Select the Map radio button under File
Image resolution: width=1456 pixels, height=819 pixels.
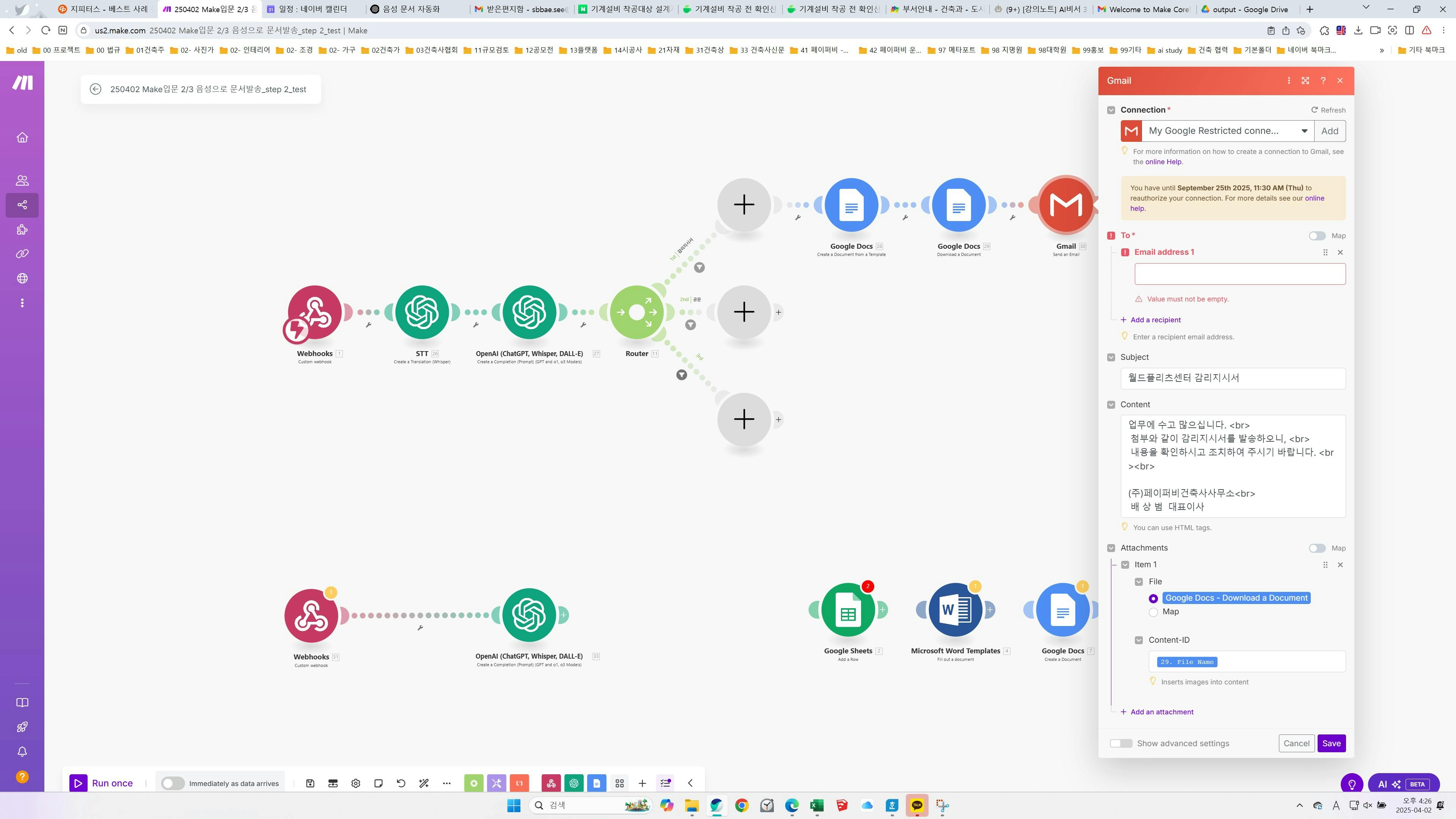[x=1153, y=612]
